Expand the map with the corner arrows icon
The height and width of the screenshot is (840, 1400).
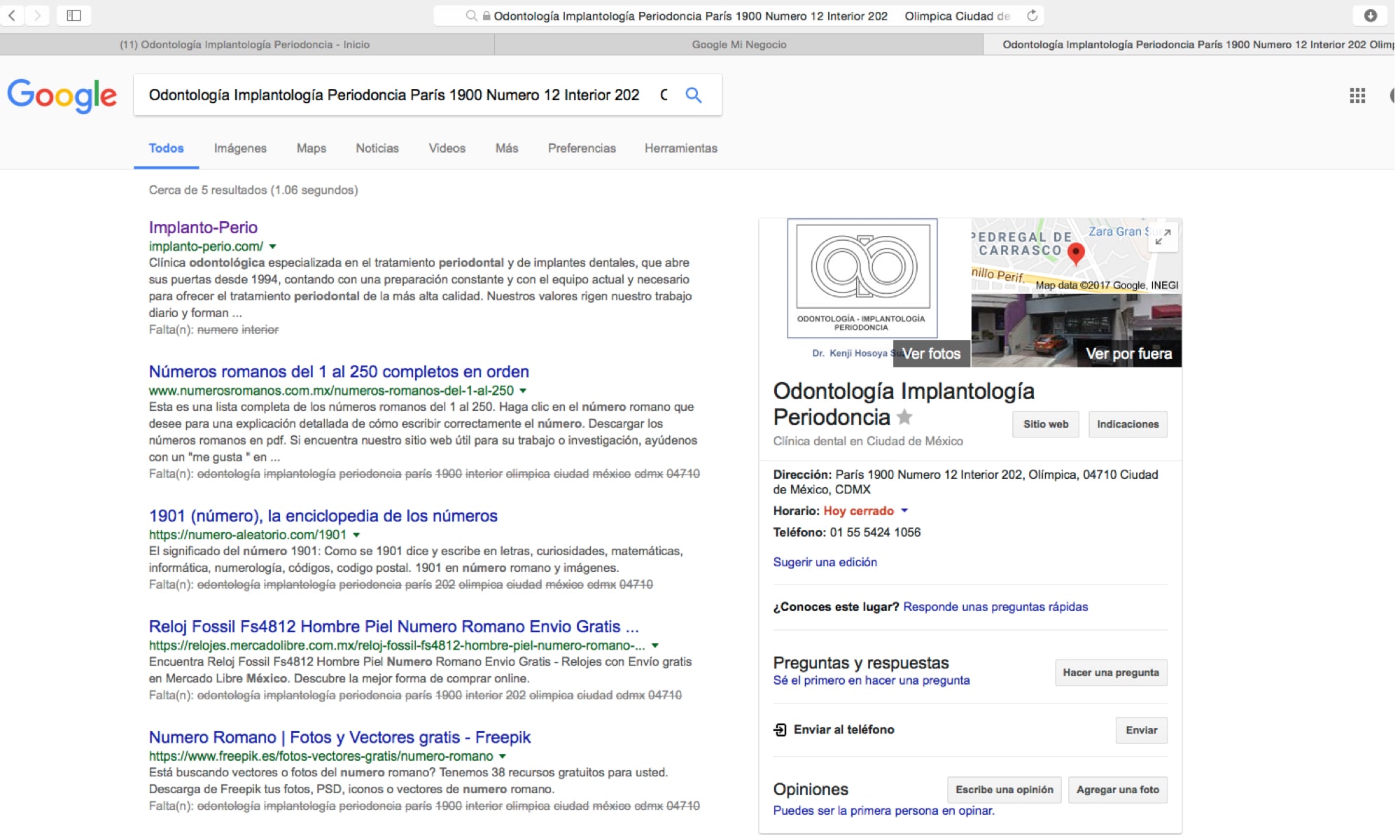click(x=1163, y=238)
